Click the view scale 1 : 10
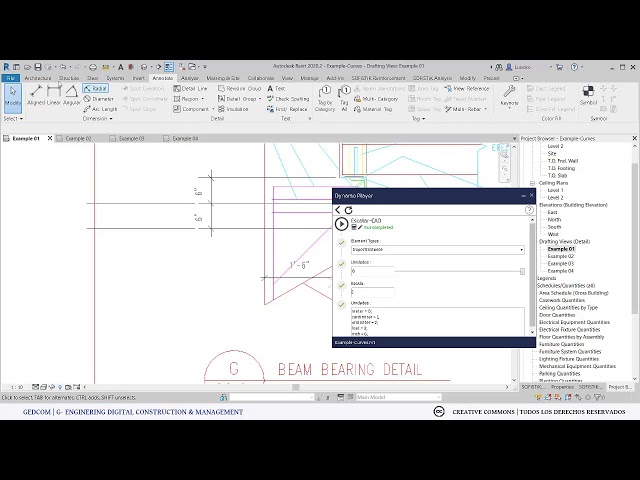Image resolution: width=640 pixels, height=480 pixels. 17,387
